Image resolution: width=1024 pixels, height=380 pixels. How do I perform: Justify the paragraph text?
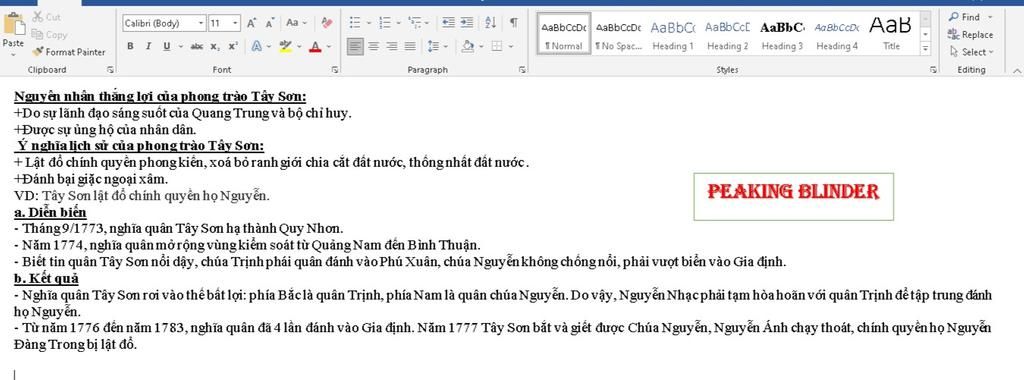(x=409, y=46)
